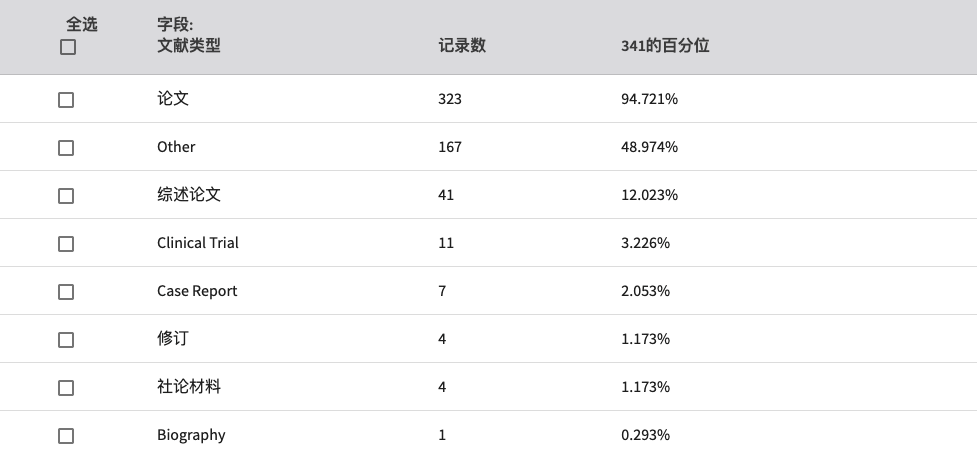This screenshot has width=977, height=458.
Task: Click the Biography type label
Action: click(x=191, y=435)
